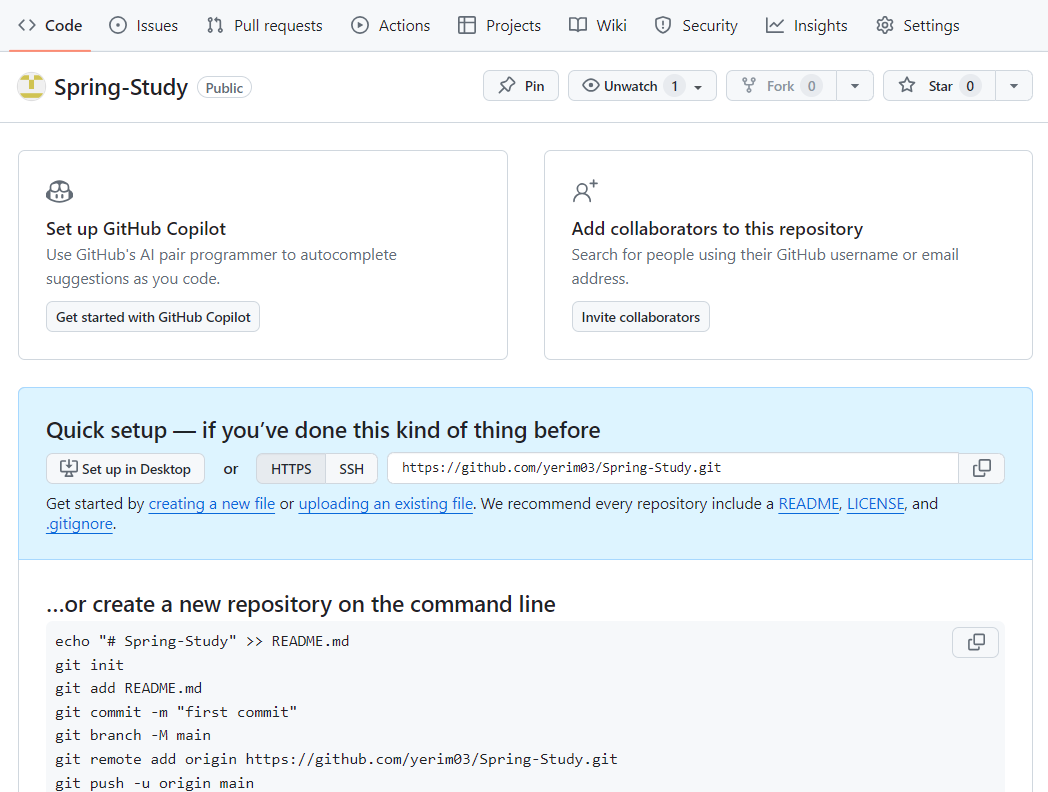Viewport: 1048px width, 792px height.
Task: Click 'Set up GitHub Copilot' heading
Action: point(136,229)
